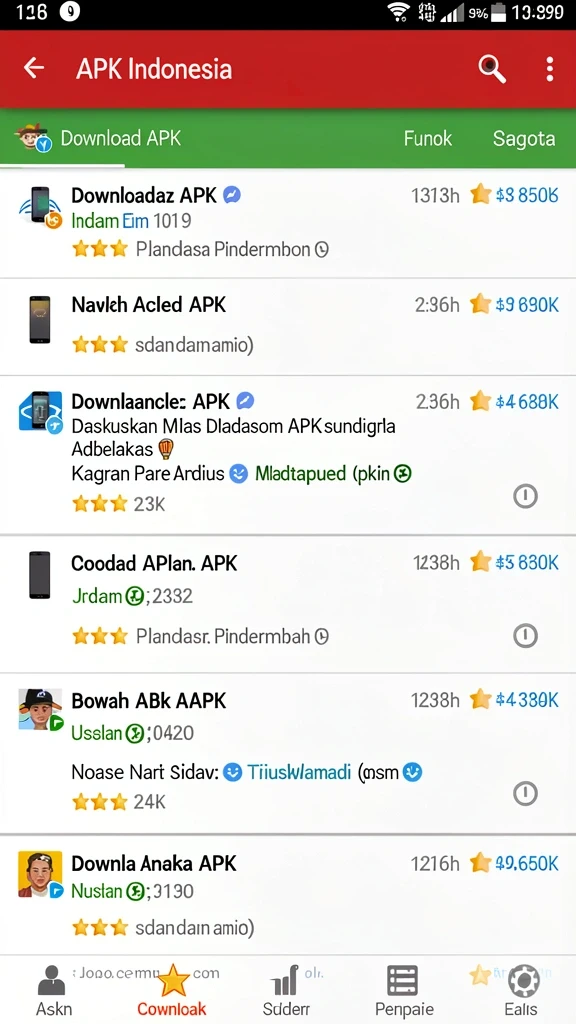Open the Downla Anaka APK avatar thumbnail
Viewport: 576px width, 1024px height.
point(40,874)
